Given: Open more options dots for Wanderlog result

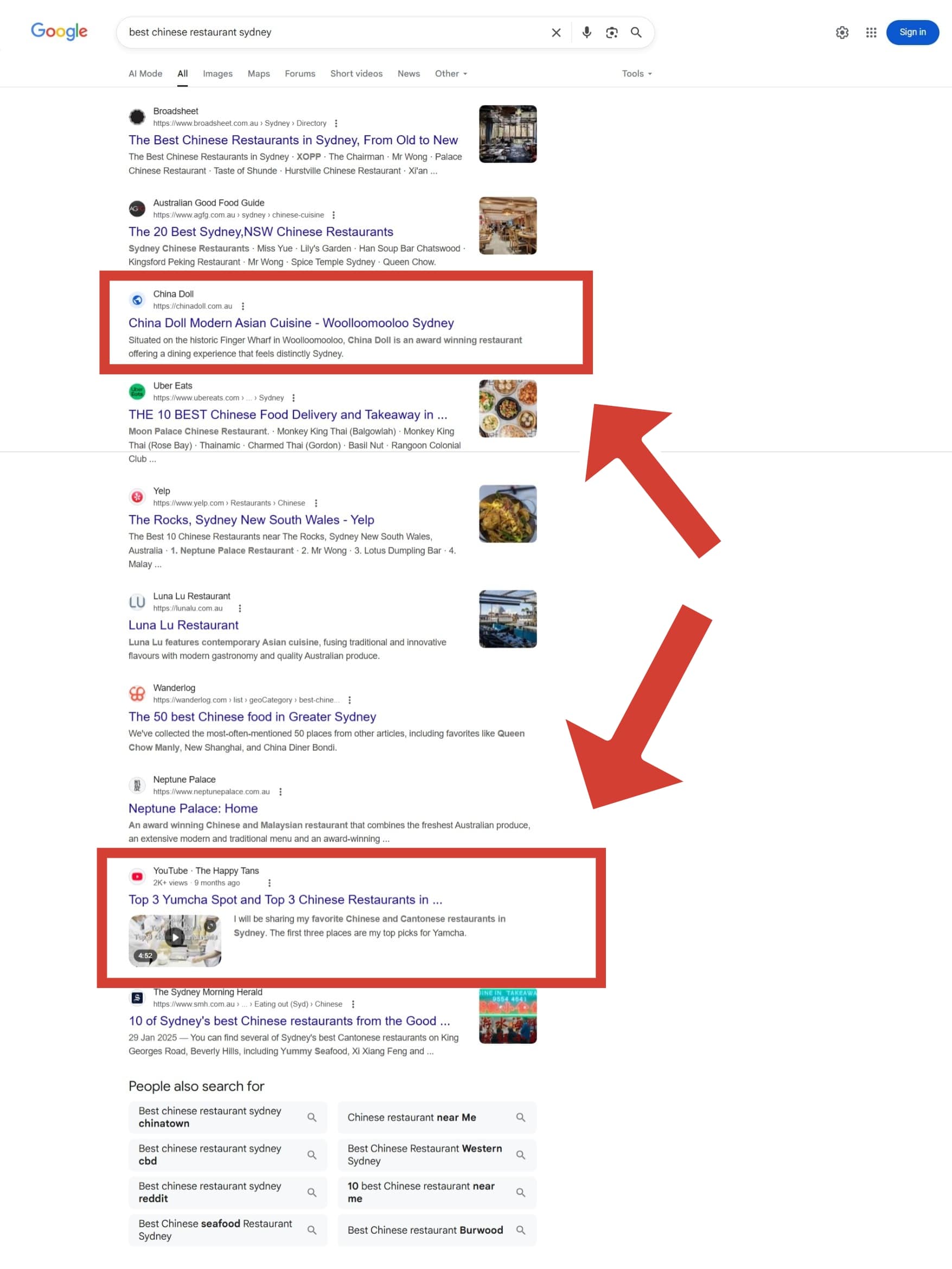Looking at the screenshot, I should pos(350,700).
